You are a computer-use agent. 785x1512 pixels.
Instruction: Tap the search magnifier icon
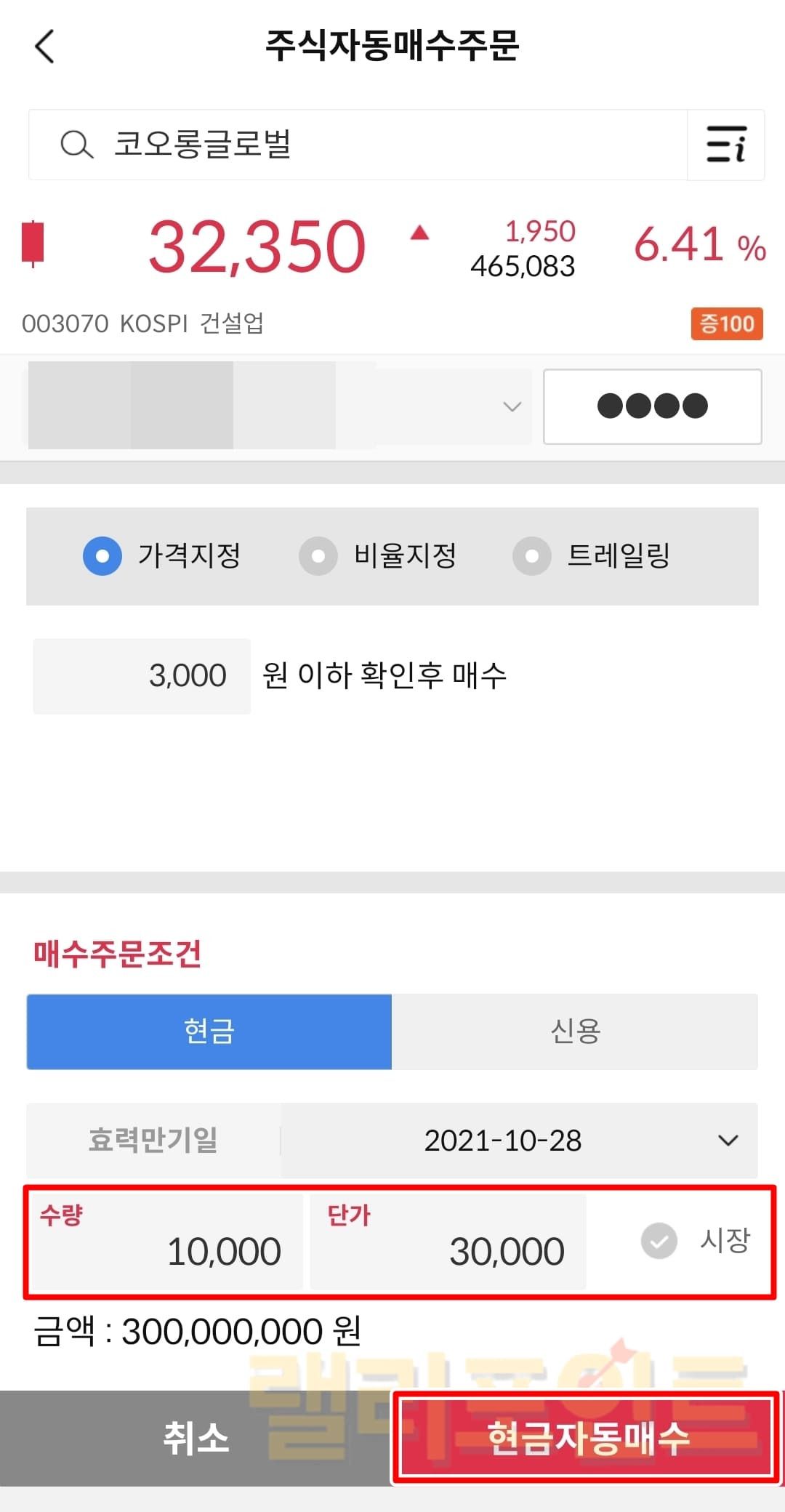point(76,145)
